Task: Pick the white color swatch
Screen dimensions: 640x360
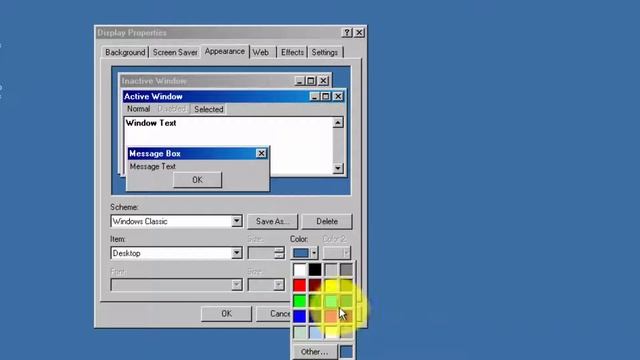Action: (300, 270)
